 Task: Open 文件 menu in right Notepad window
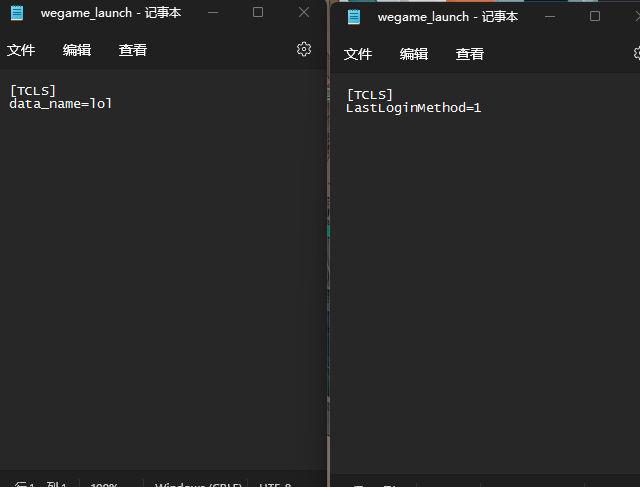tap(358, 54)
